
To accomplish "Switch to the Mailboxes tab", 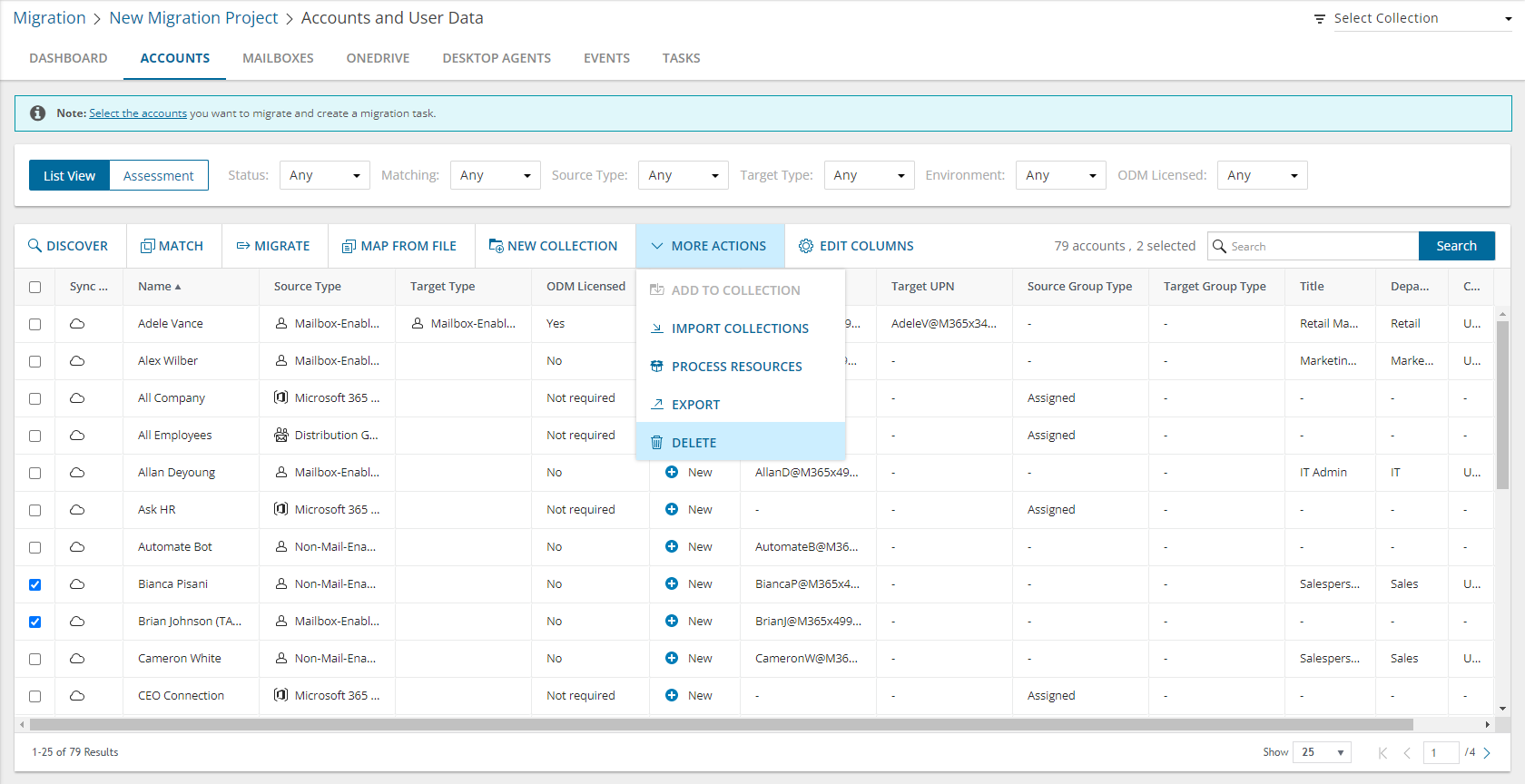I will tap(278, 58).
